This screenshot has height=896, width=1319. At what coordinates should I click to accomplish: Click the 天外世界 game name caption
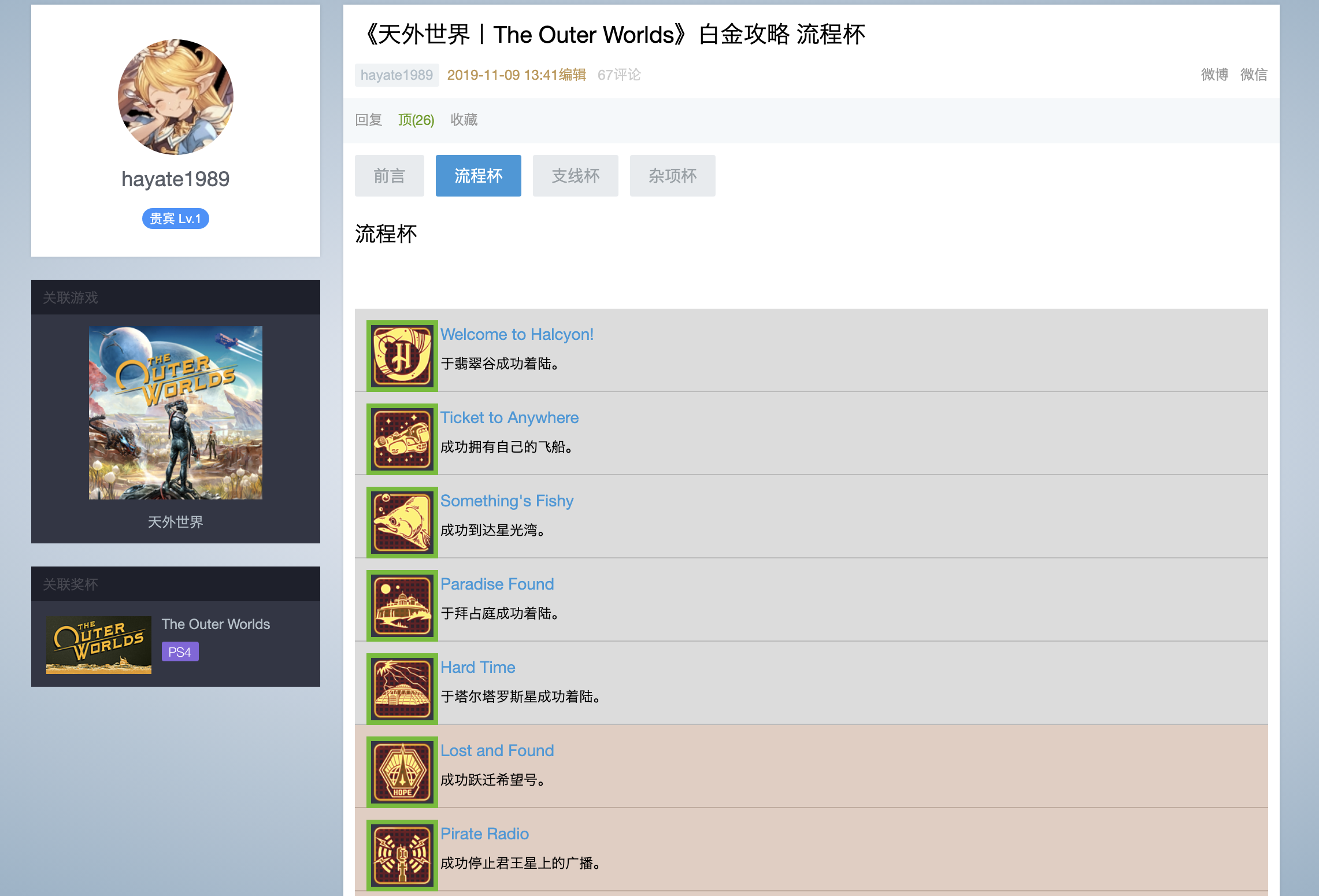point(176,522)
